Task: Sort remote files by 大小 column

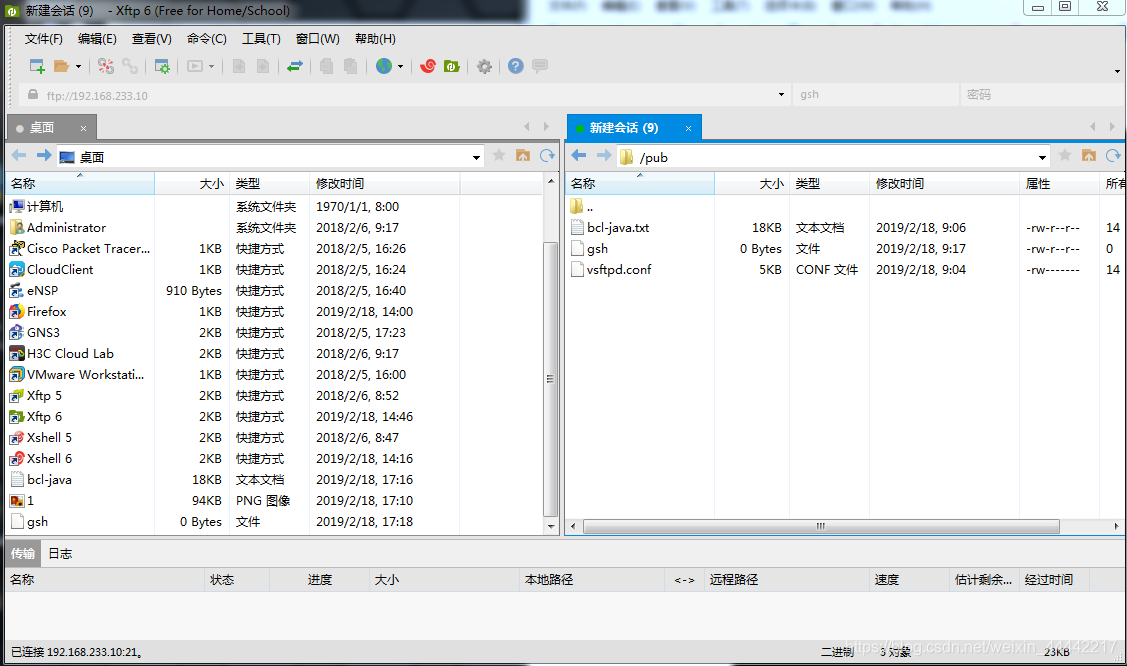Action: pyautogui.click(x=752, y=184)
